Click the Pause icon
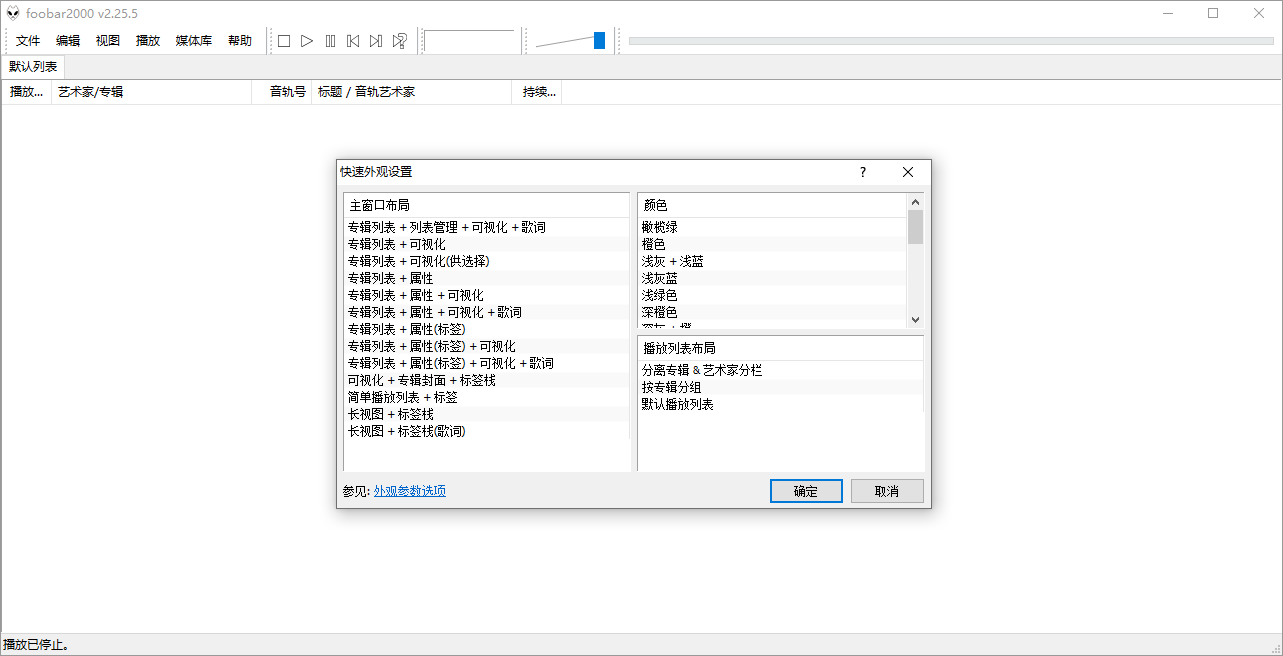Viewport: 1283px width, 656px height. click(330, 40)
